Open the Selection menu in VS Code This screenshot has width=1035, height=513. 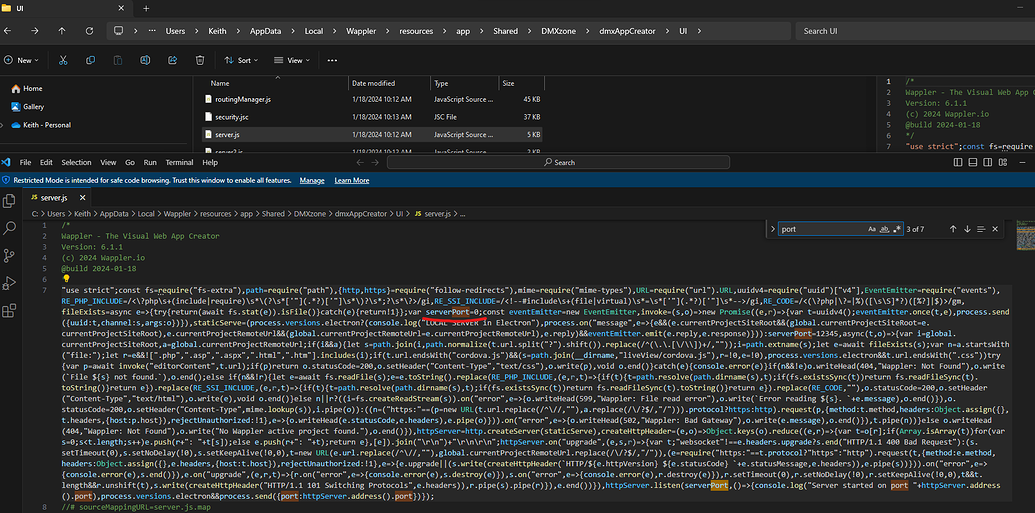tap(77, 162)
